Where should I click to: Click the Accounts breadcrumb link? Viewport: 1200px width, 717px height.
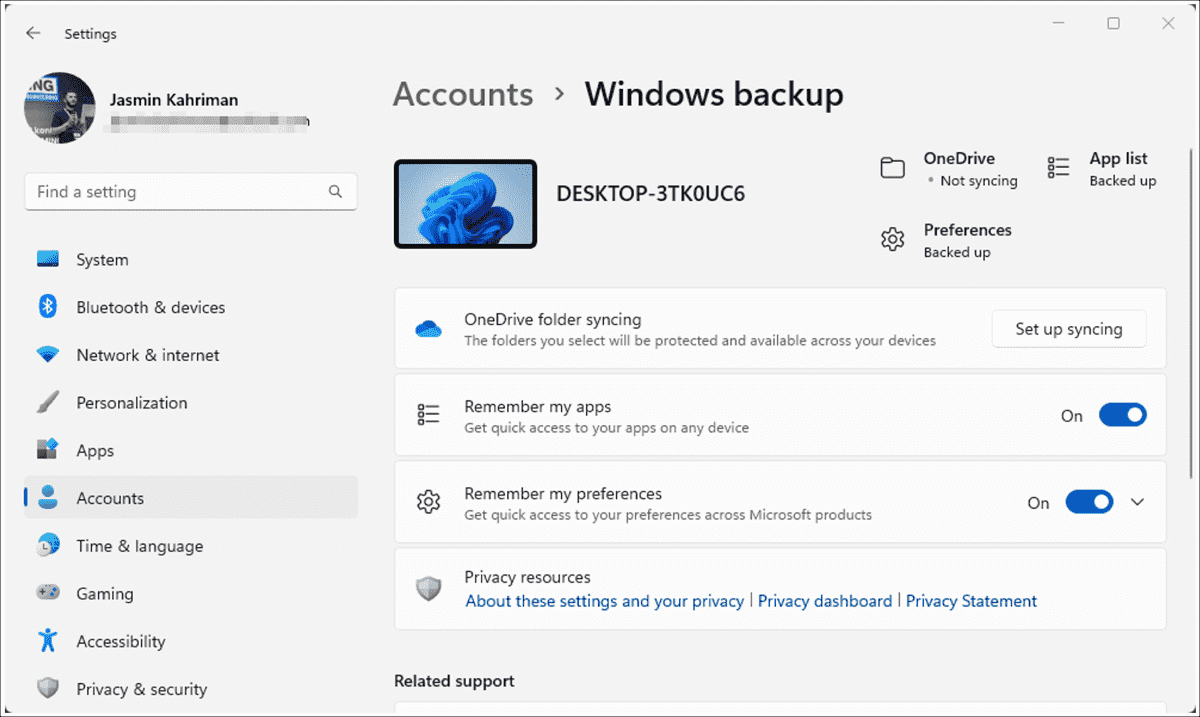pos(463,94)
